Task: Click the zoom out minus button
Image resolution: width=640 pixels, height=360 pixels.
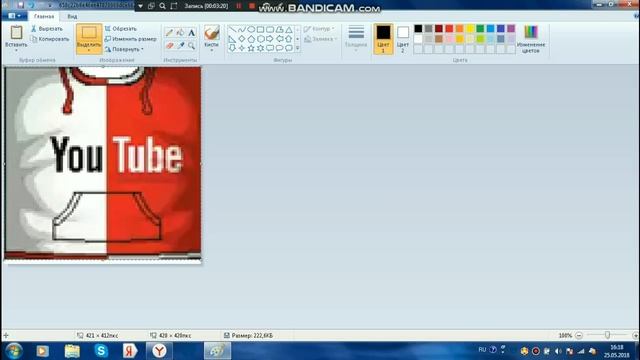Action: (579, 336)
